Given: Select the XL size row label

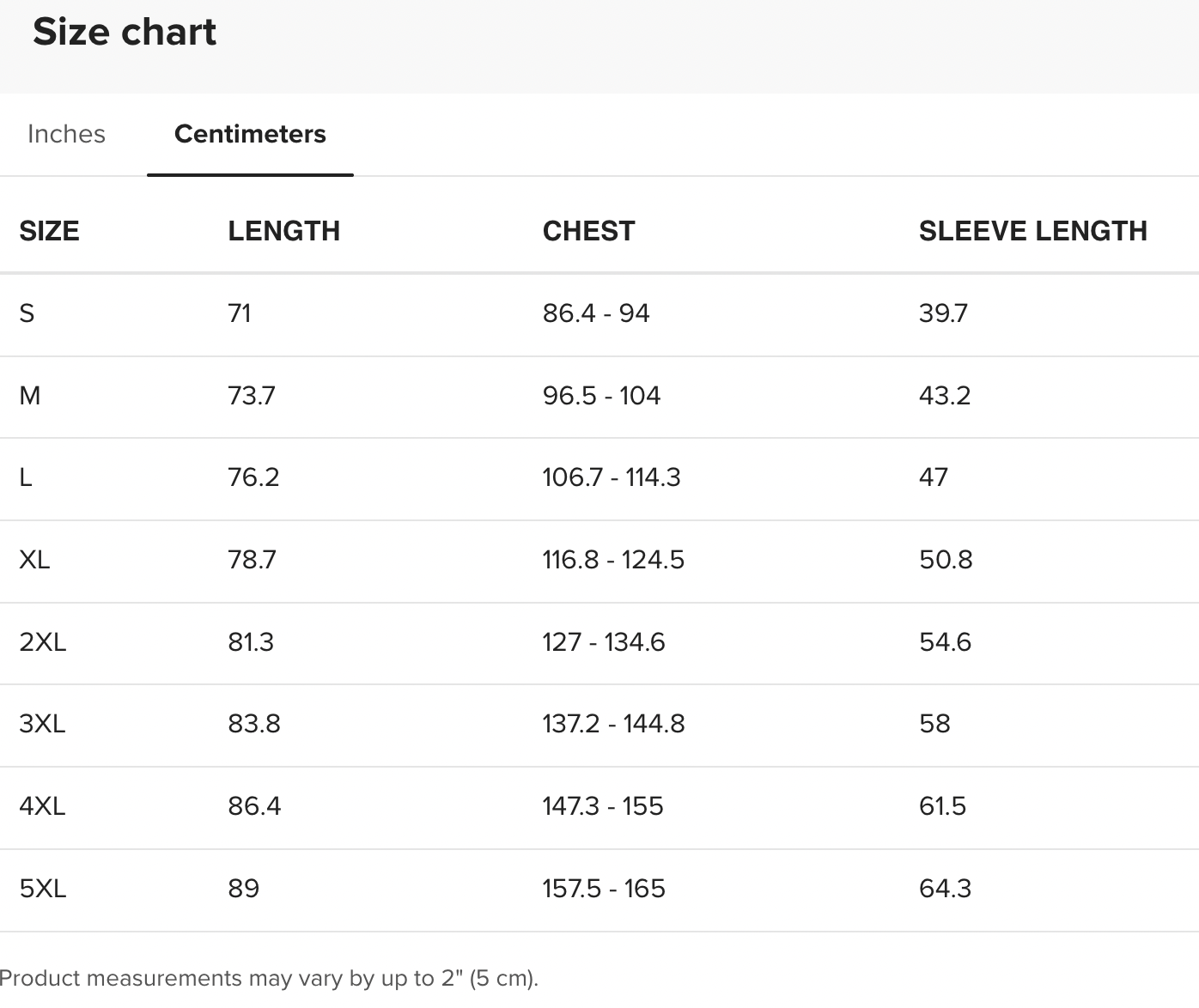Looking at the screenshot, I should click(x=34, y=560).
